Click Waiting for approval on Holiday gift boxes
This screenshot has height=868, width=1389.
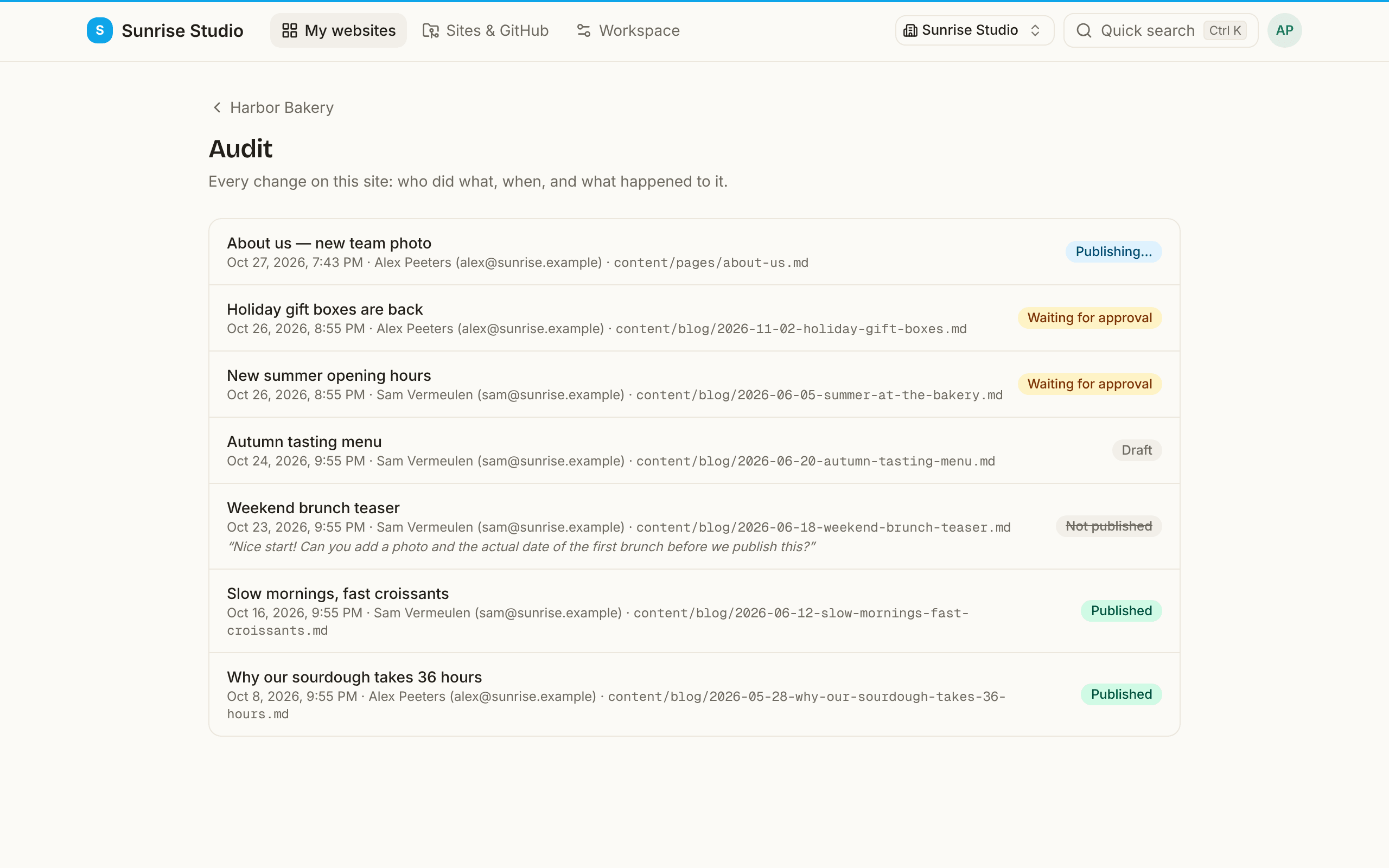pos(1089,318)
